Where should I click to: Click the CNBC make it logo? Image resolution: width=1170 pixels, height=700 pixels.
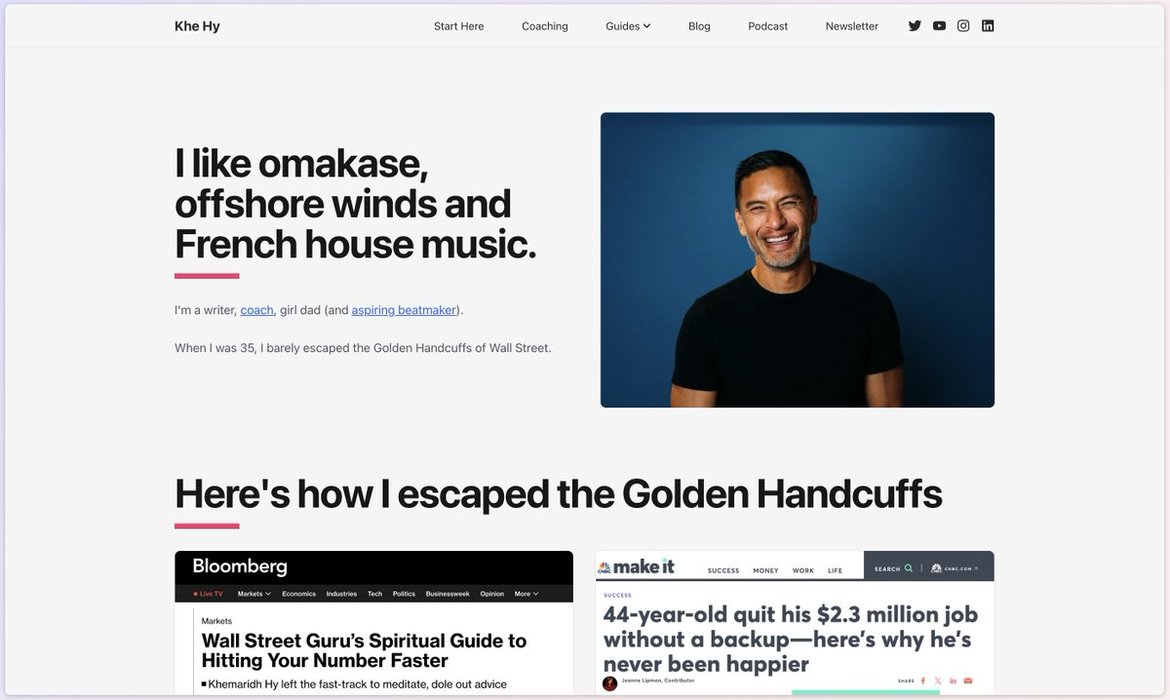(x=636, y=567)
